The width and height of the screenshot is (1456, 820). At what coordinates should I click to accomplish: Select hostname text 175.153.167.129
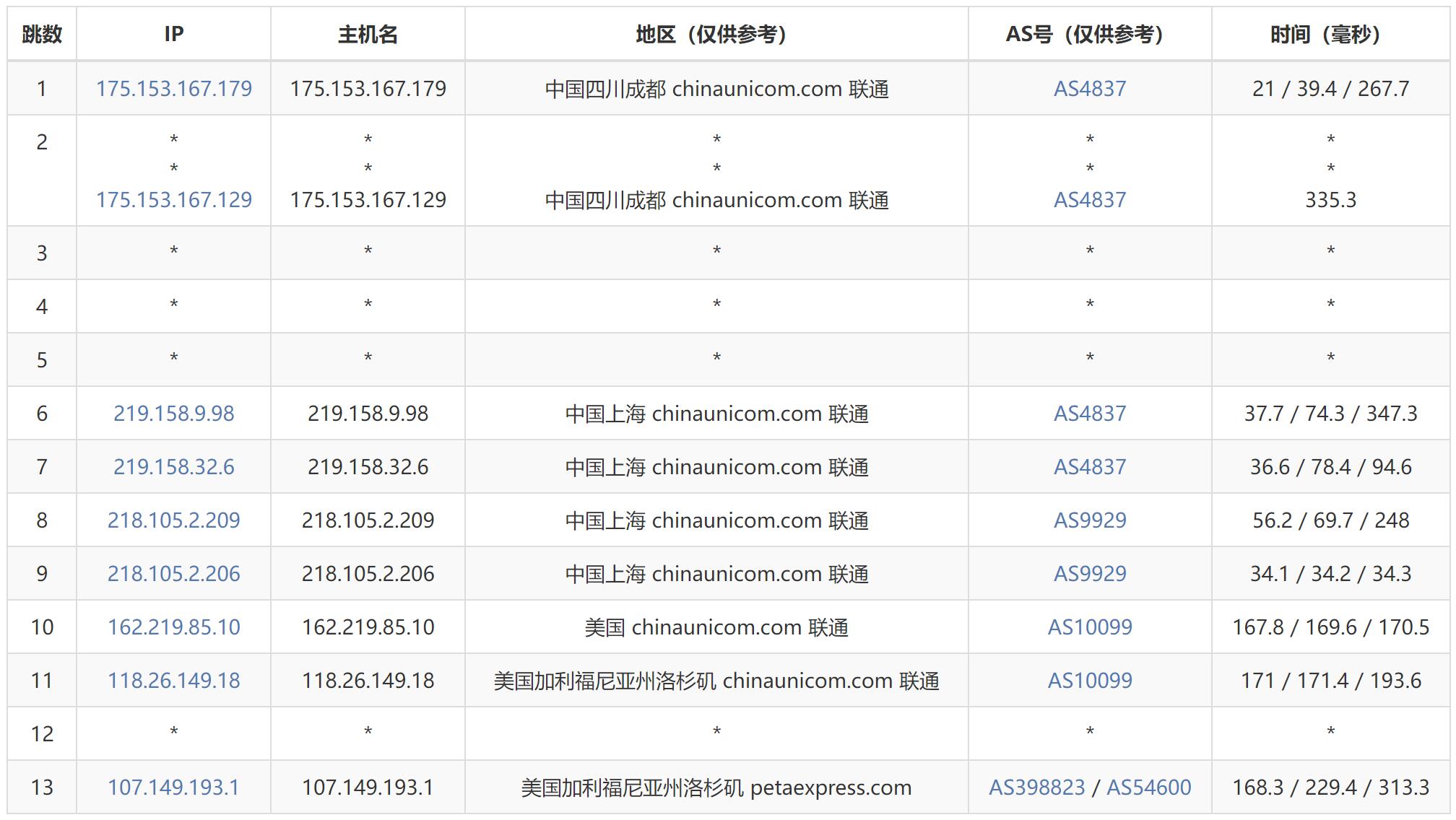368,200
